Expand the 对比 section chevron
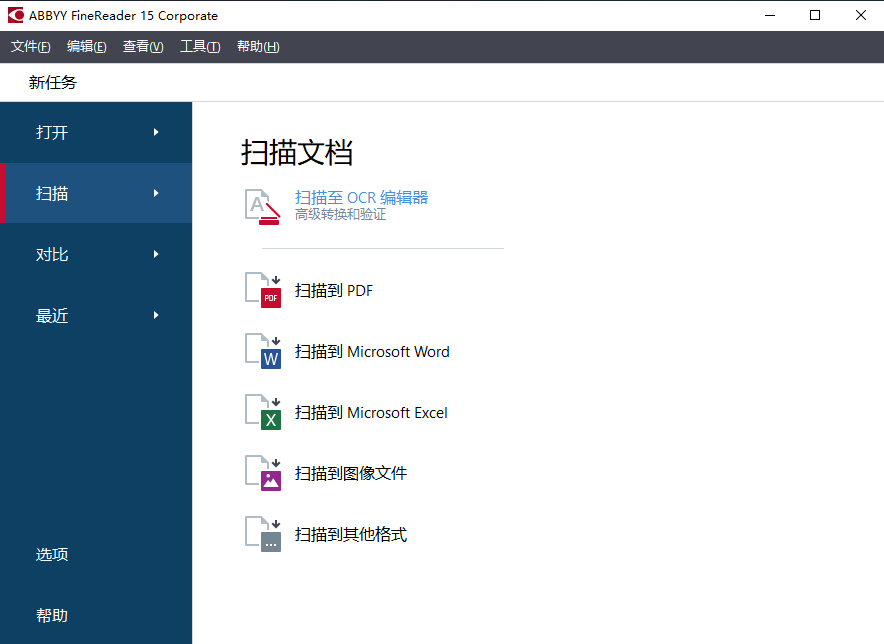 pyautogui.click(x=155, y=254)
